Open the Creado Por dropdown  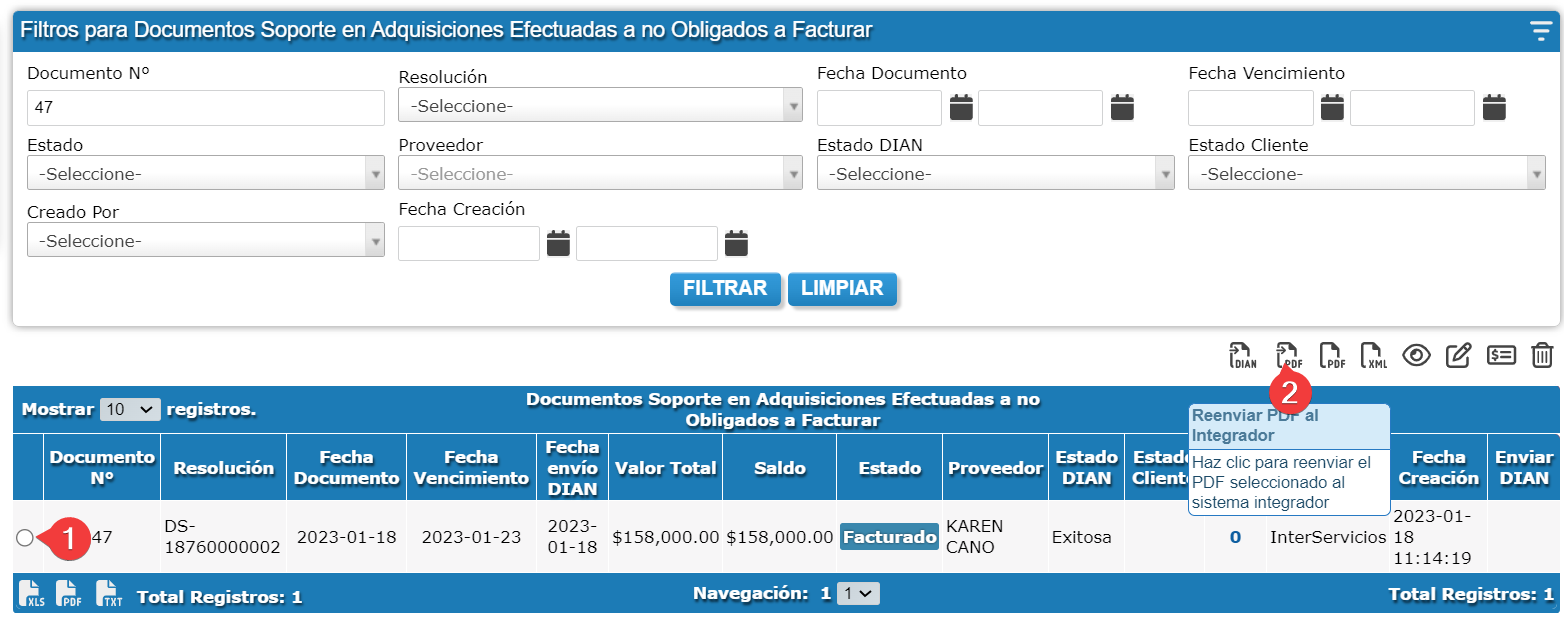pyautogui.click(x=205, y=241)
